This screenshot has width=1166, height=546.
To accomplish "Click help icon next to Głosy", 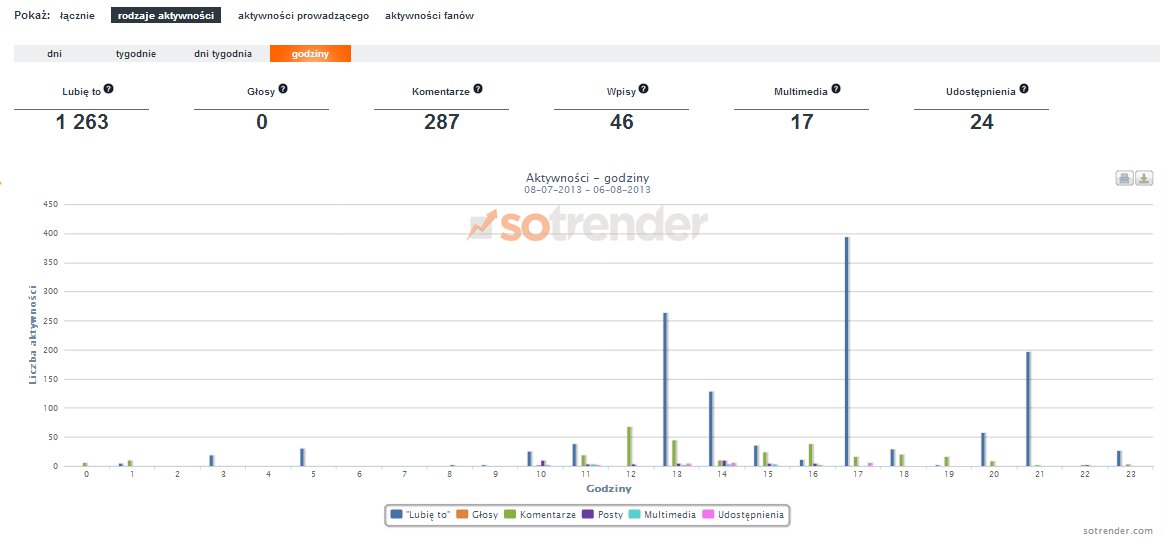I will click(x=283, y=89).
